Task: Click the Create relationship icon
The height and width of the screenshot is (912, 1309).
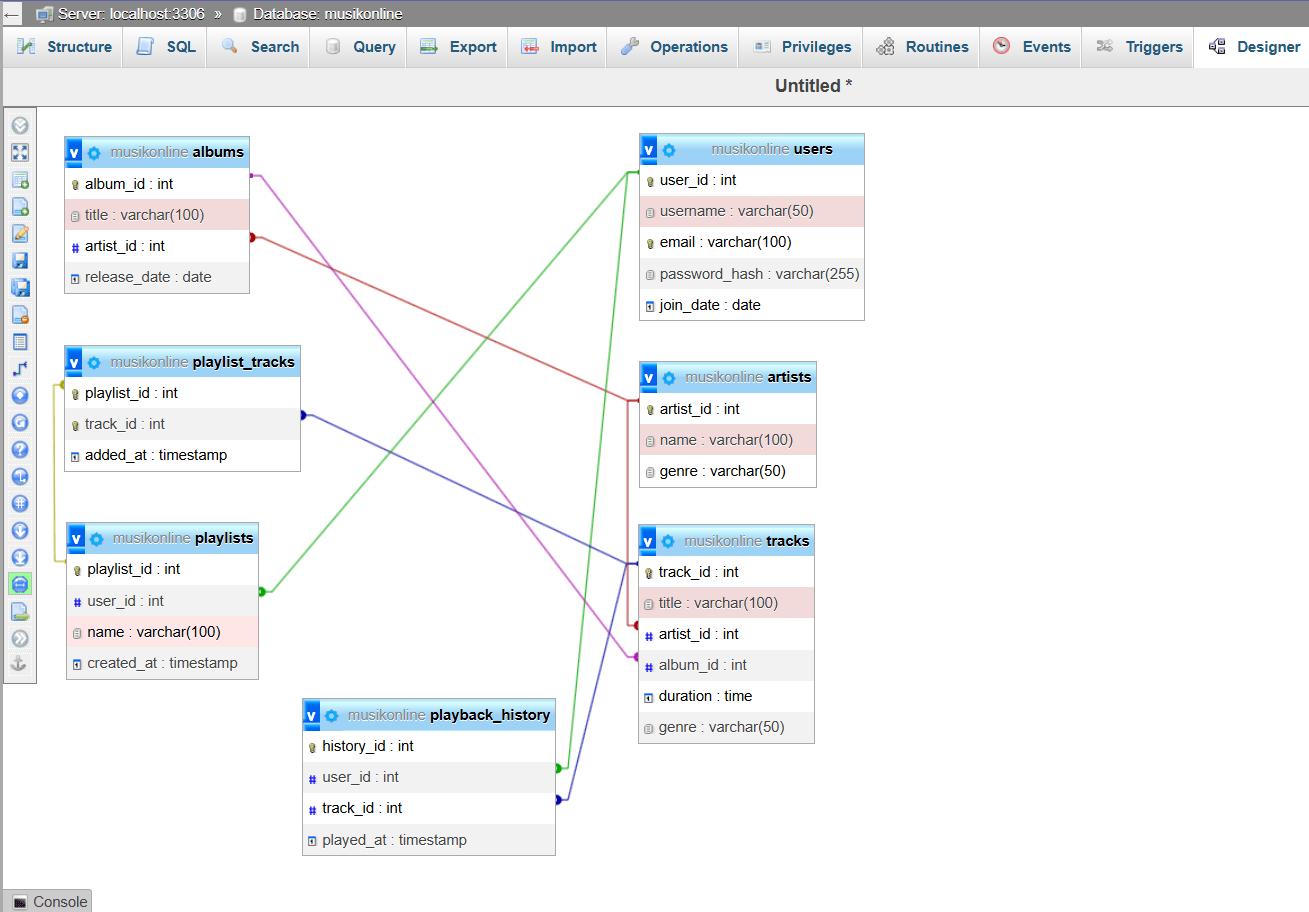Action: coord(20,369)
